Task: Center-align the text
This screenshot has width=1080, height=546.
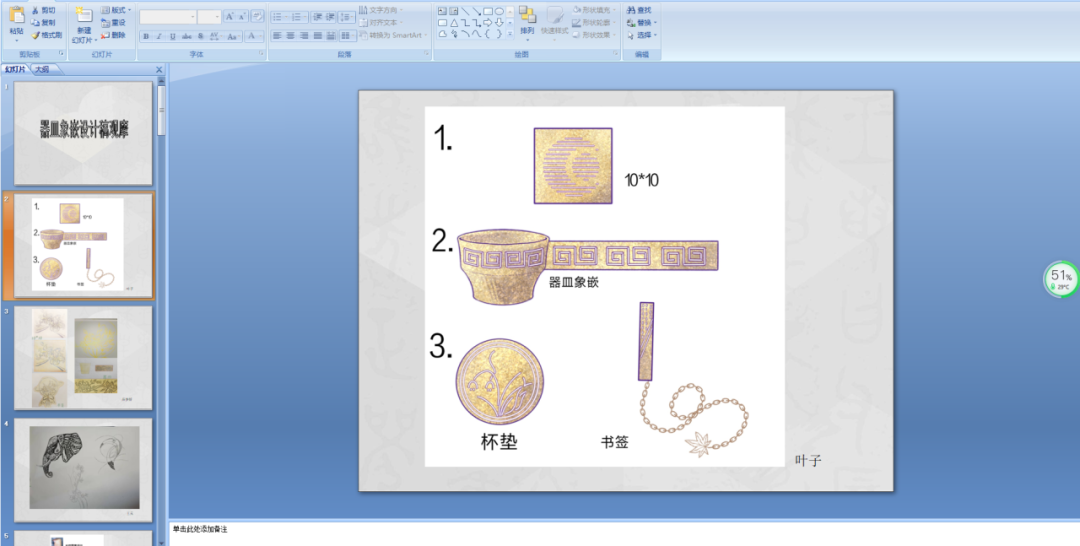Action: pos(291,36)
